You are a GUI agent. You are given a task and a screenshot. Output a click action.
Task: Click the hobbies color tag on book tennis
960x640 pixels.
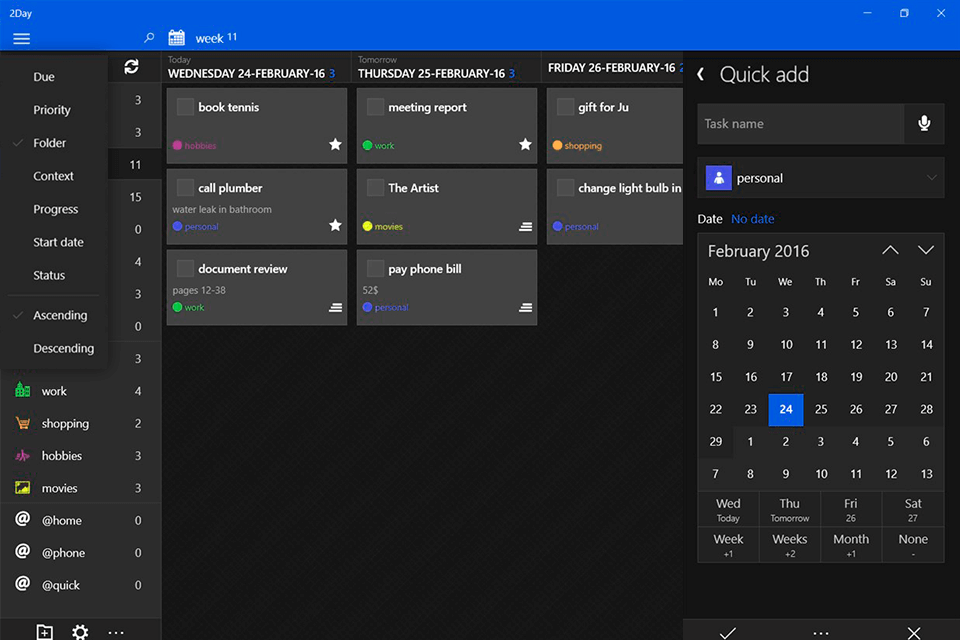pyautogui.click(x=195, y=145)
